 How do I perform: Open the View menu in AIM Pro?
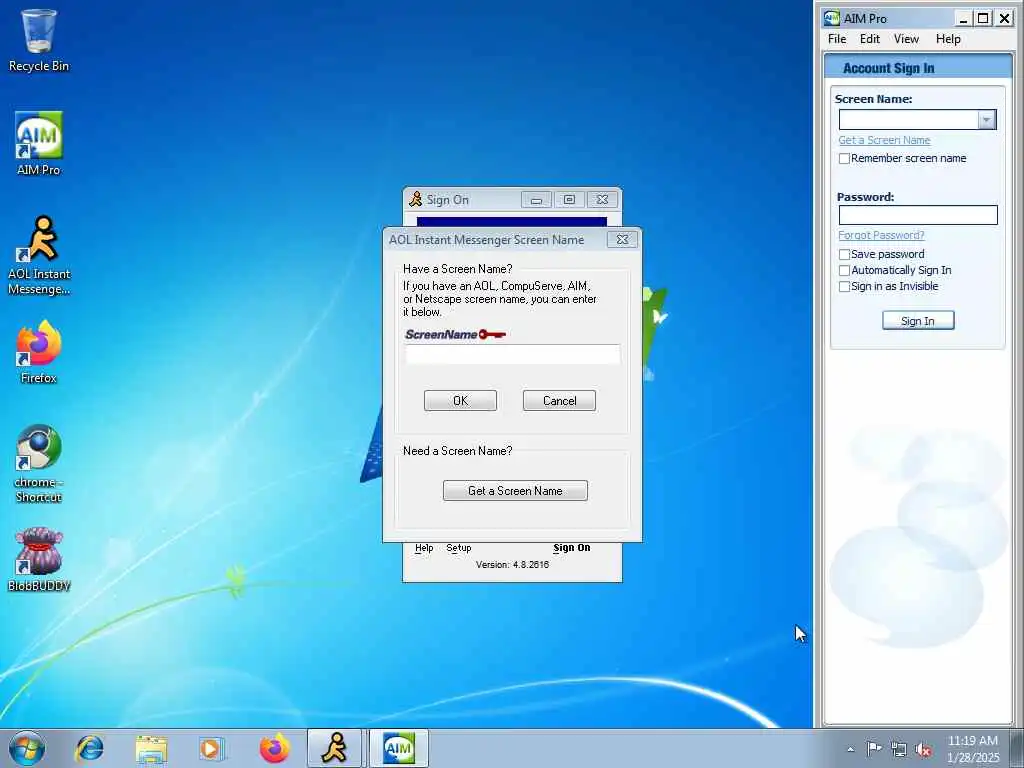(x=906, y=39)
